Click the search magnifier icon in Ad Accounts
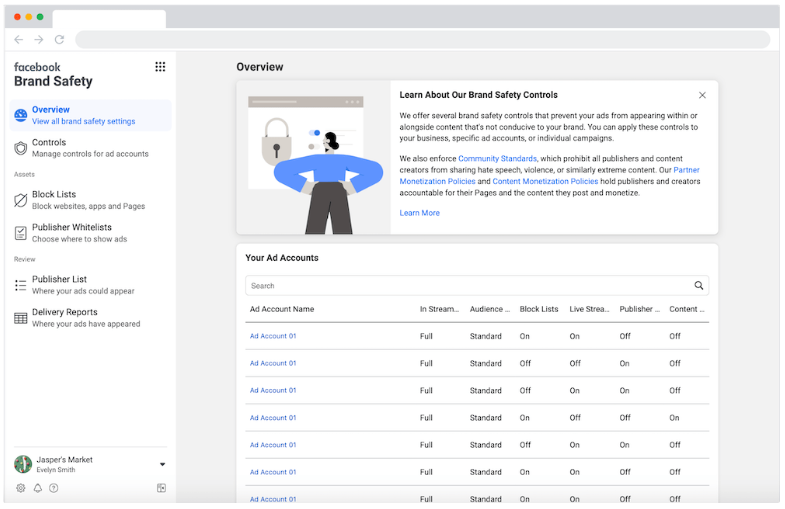The image size is (785, 509). [x=699, y=285]
